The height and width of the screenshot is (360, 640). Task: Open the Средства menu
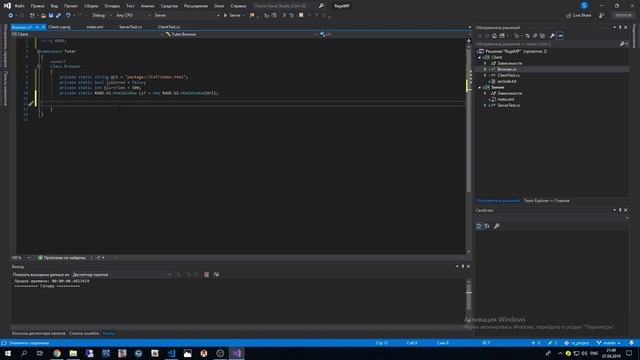[x=169, y=6]
